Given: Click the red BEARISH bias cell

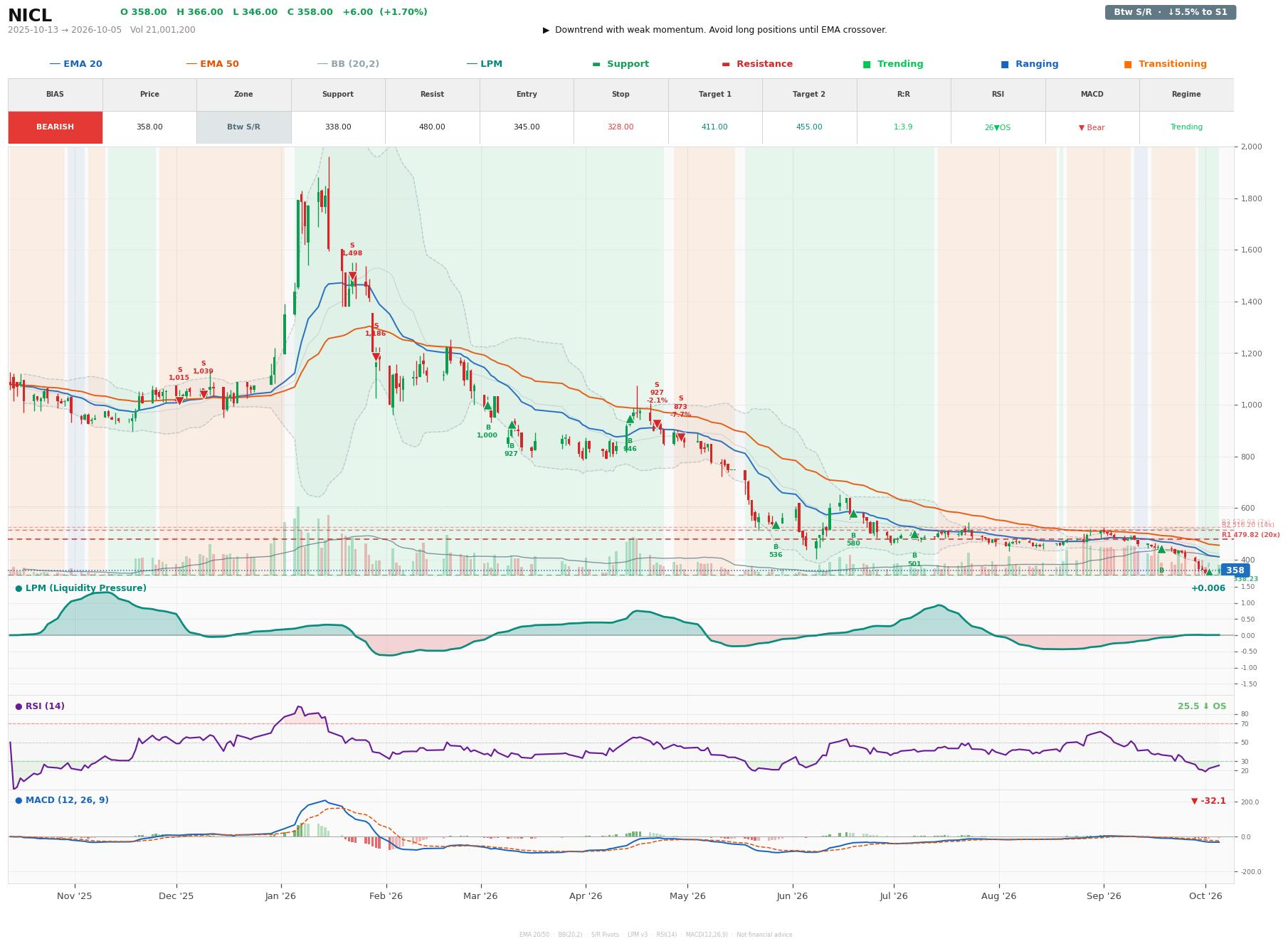Looking at the screenshot, I should pyautogui.click(x=56, y=127).
